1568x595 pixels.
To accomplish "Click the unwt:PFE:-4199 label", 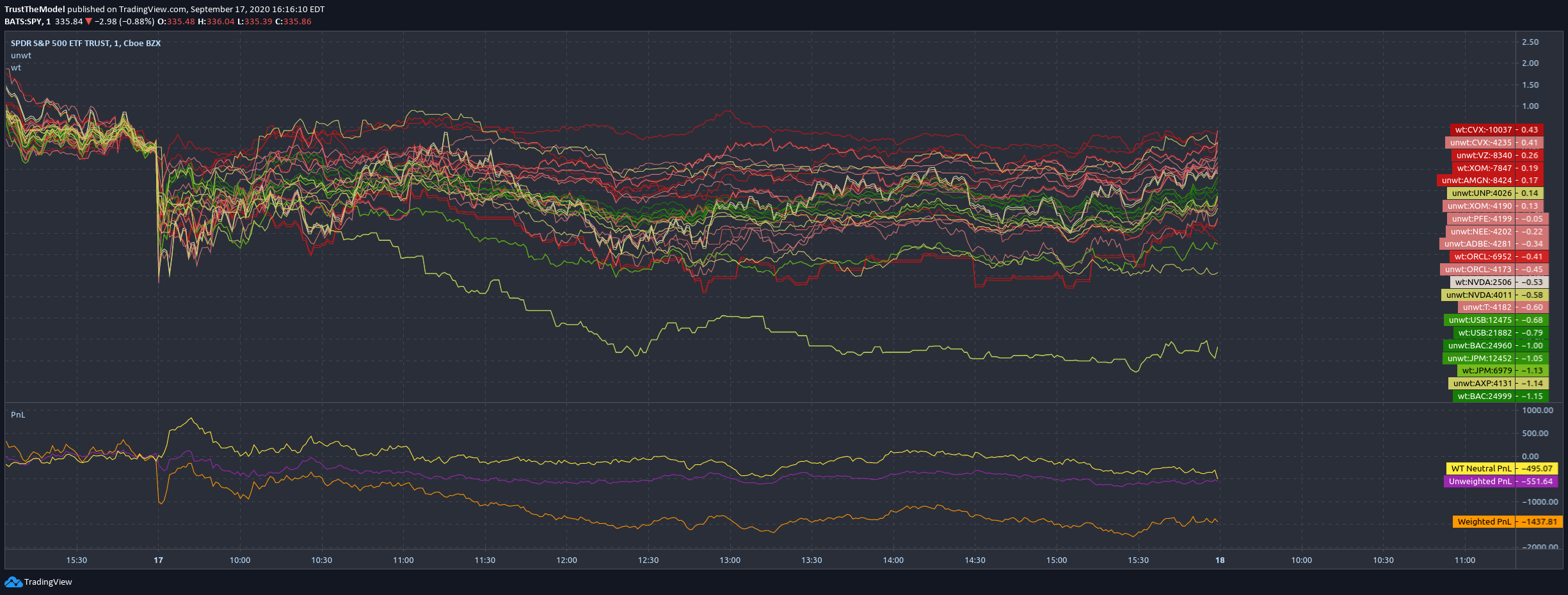I will tap(1498, 218).
